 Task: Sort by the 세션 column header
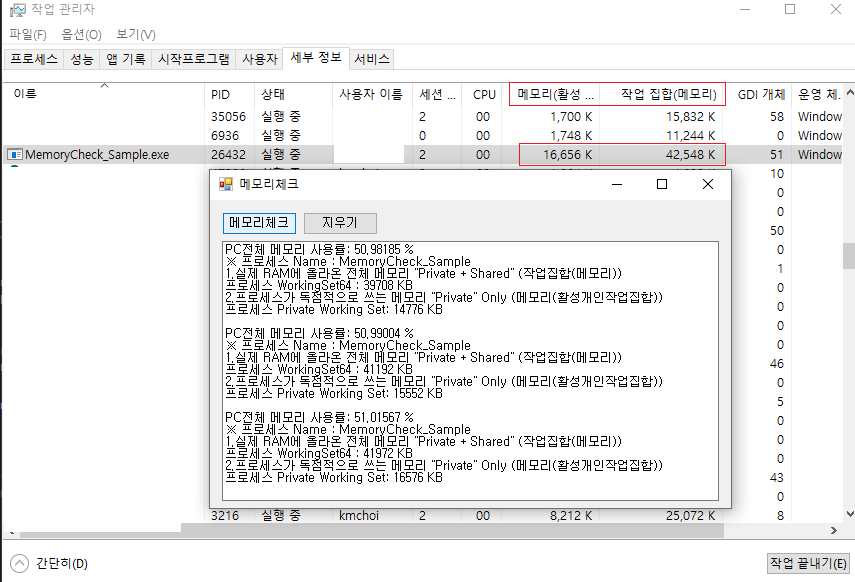pos(437,94)
